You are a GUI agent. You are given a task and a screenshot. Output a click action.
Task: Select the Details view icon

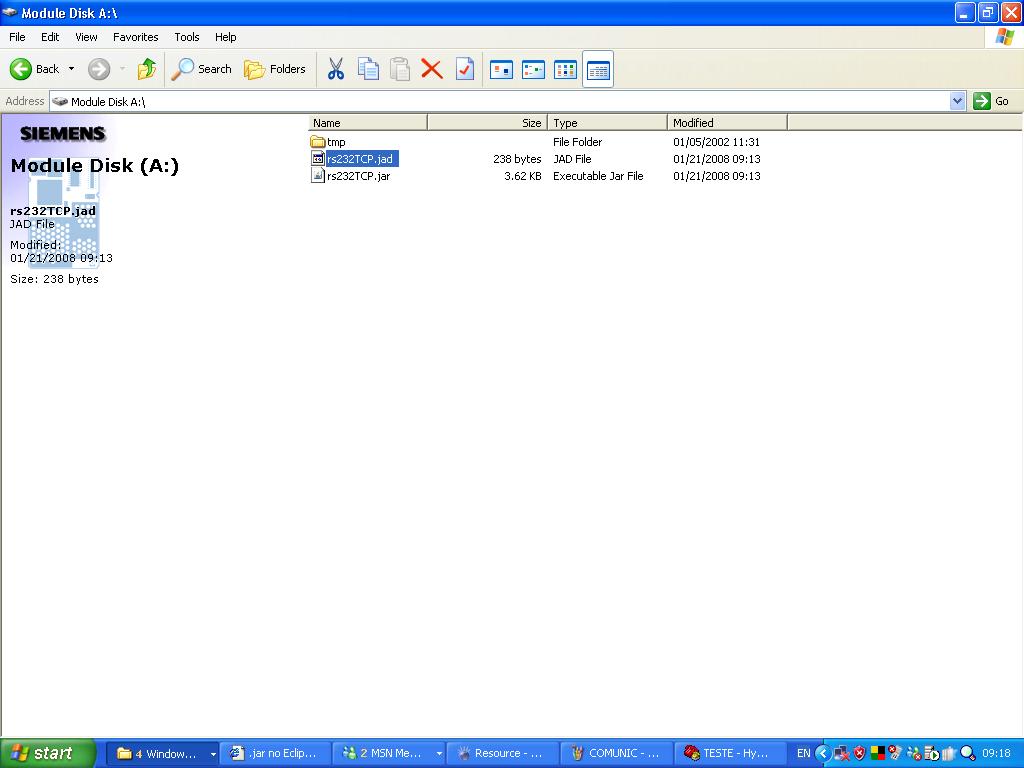click(x=598, y=69)
